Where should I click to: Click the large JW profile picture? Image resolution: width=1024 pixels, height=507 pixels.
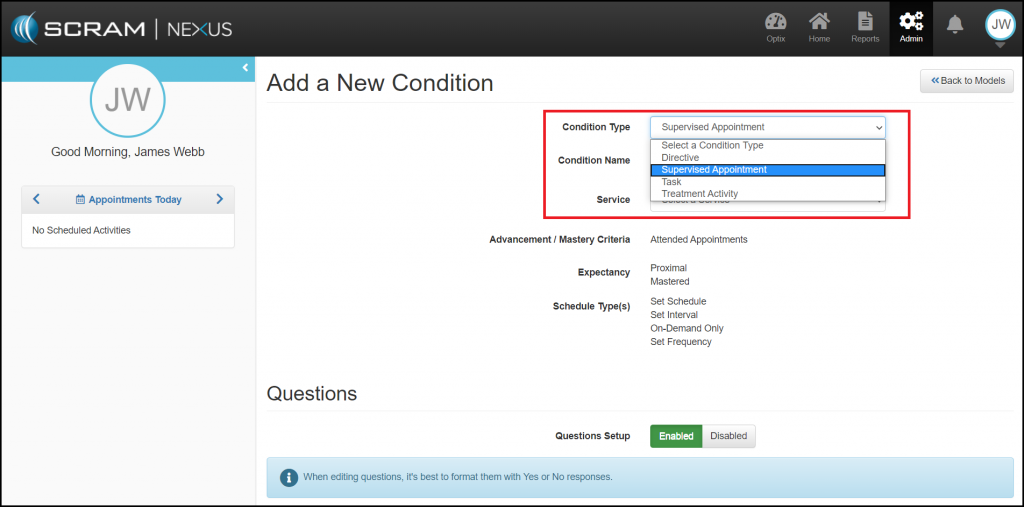coord(127,100)
